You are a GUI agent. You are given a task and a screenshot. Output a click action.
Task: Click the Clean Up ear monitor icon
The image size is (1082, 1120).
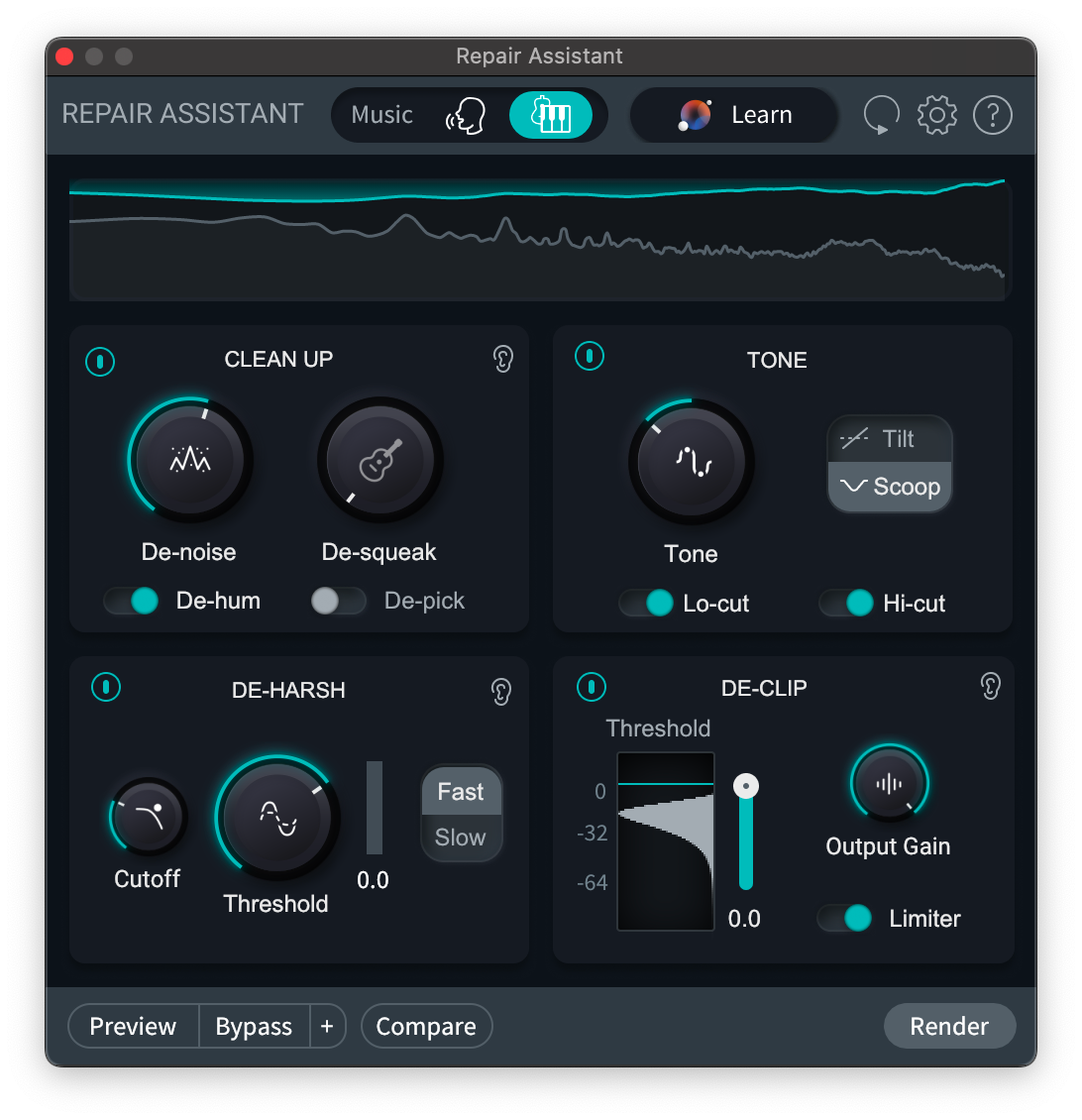[502, 360]
